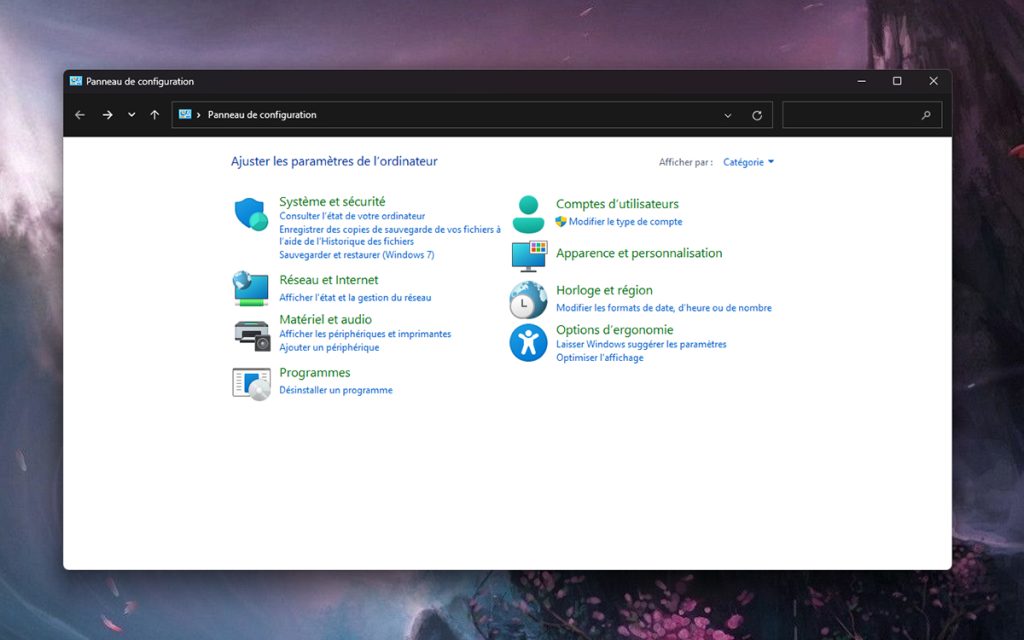This screenshot has width=1024, height=640.
Task: Open the recent locations chevron next to forward arrow
Action: (x=131, y=114)
